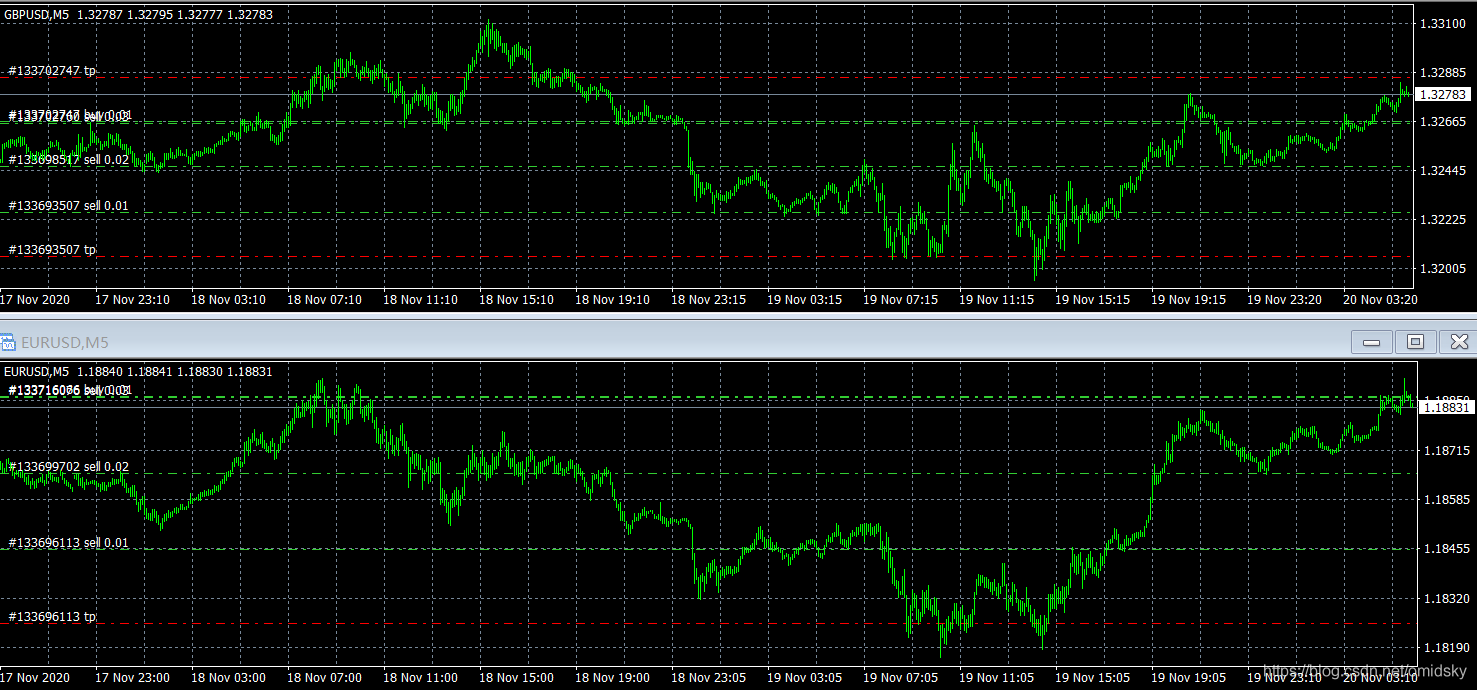Click time label 18 Nov 03:10
The height and width of the screenshot is (690, 1477).
228,299
